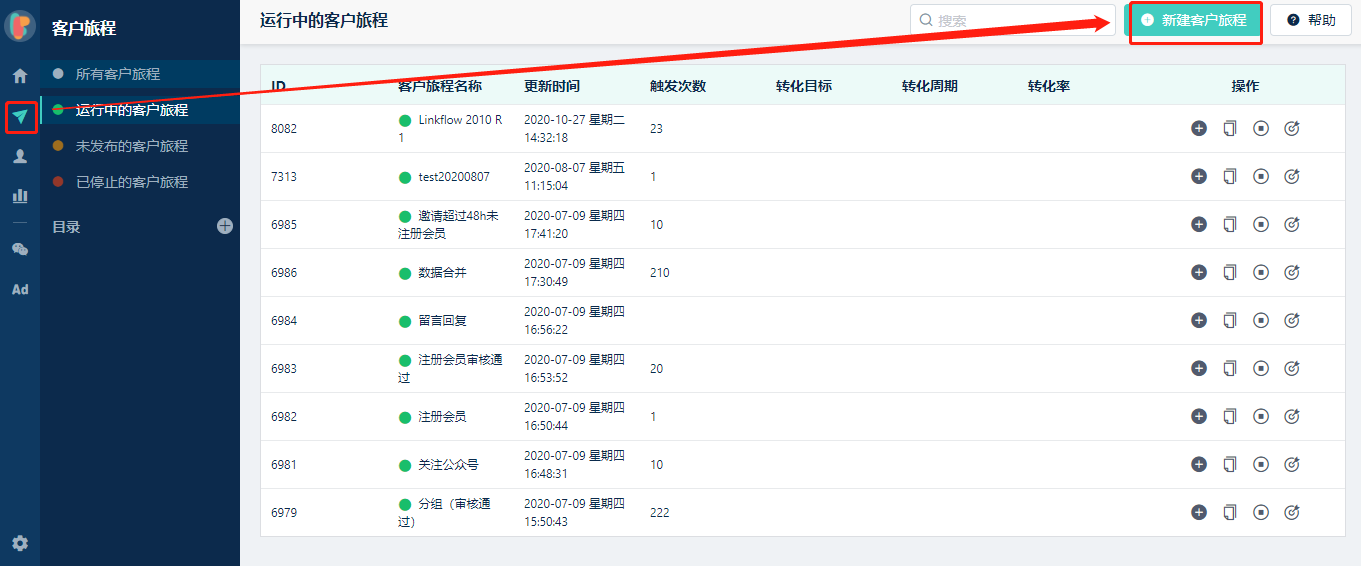Stop the journey with ID 6985

click(1261, 224)
